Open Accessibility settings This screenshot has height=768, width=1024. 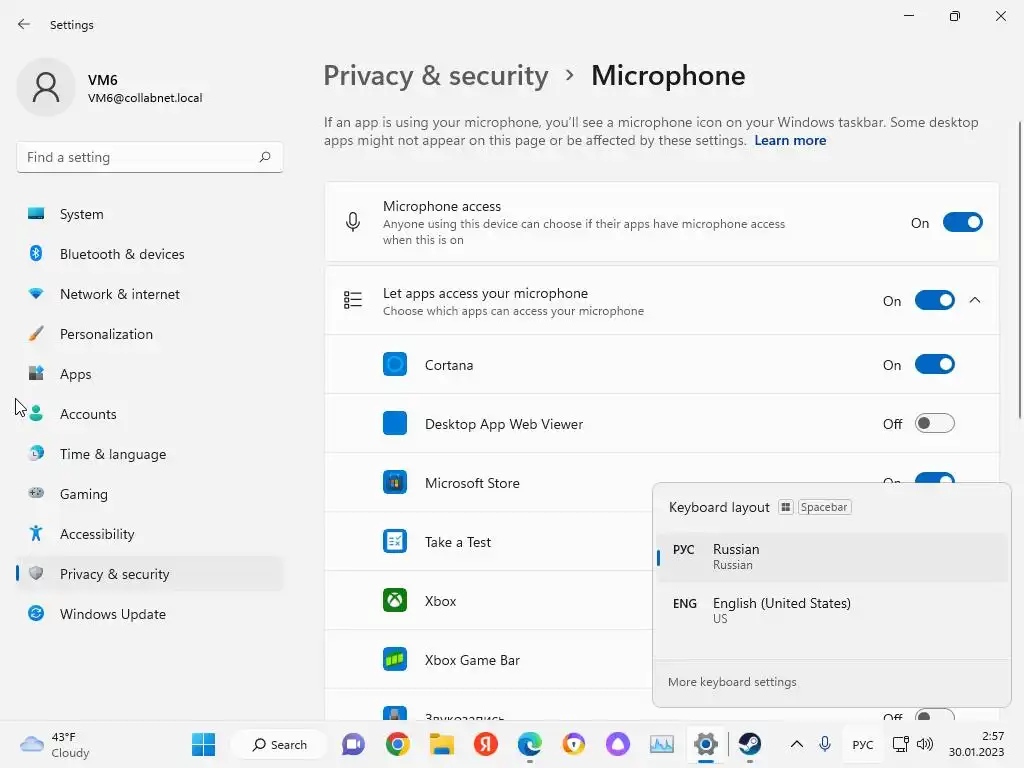(150, 534)
